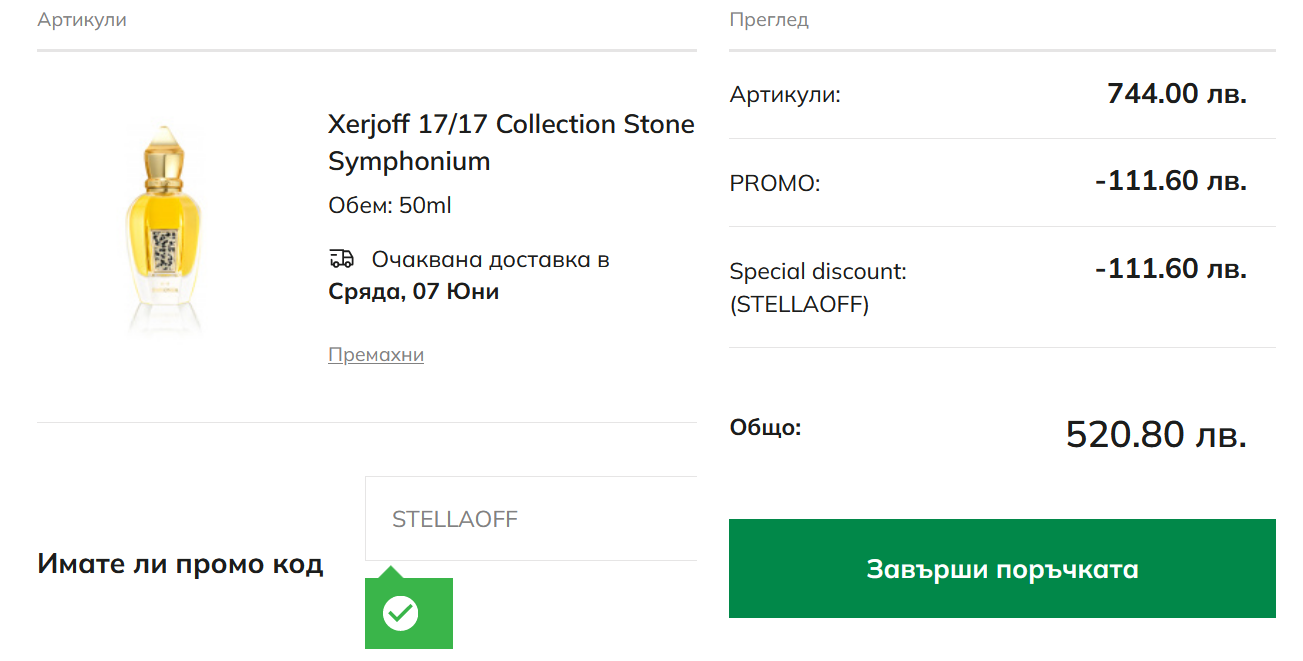The width and height of the screenshot is (1303, 661).
Task: Click the Сряда, 07 Юни delivery date
Action: click(414, 292)
